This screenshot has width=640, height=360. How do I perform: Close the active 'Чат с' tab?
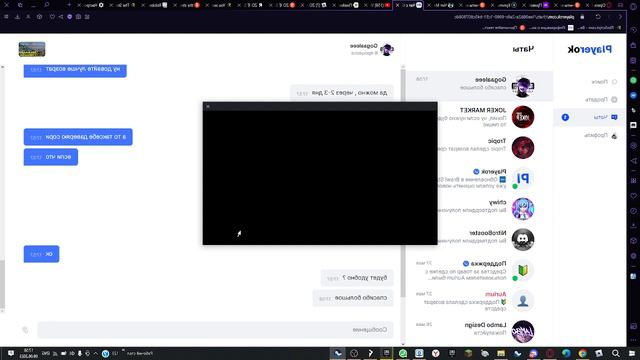point(398,5)
